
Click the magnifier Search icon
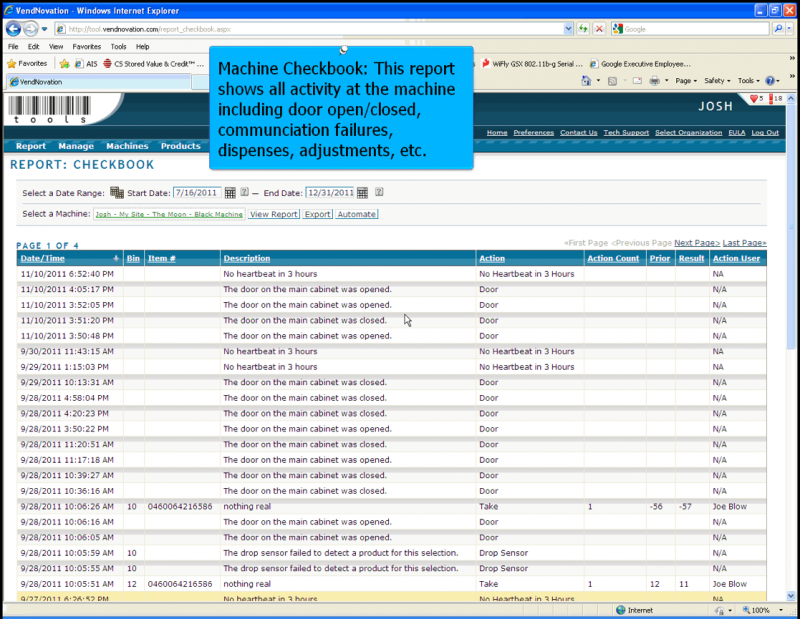[x=779, y=29]
